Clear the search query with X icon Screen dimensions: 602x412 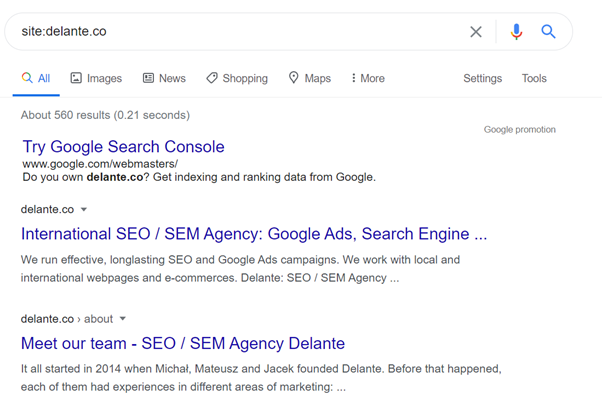coord(476,31)
